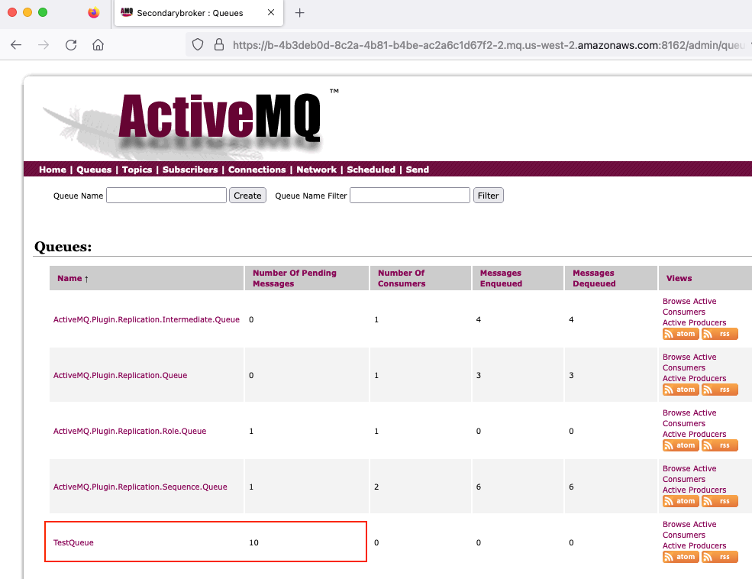Sort by Messages Dequeued header

[594, 278]
